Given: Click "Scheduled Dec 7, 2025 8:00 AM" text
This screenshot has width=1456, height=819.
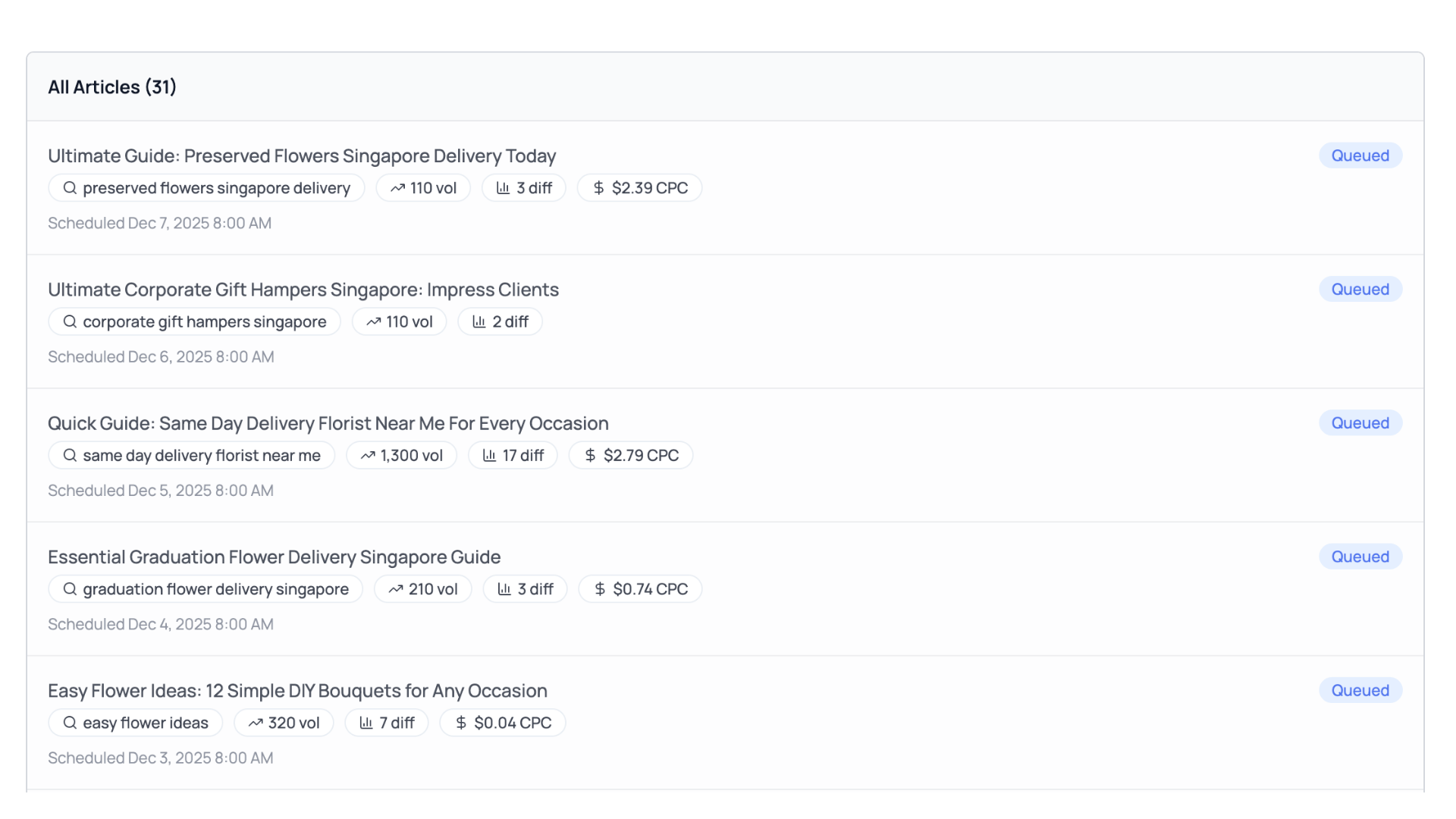Looking at the screenshot, I should coord(159,223).
